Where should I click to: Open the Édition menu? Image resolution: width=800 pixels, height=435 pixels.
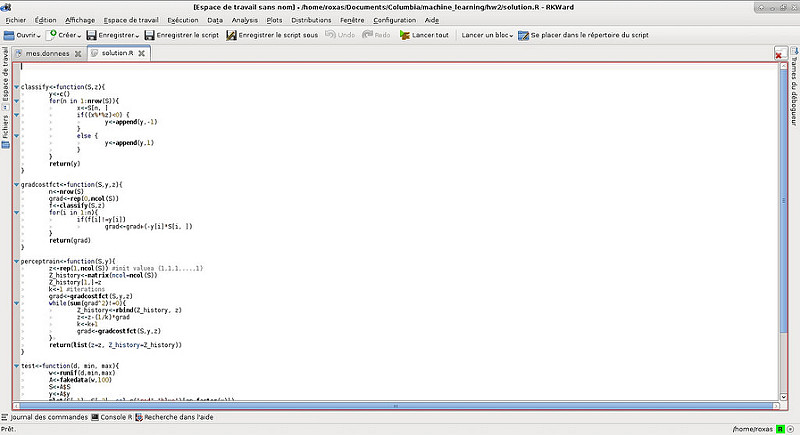45,20
